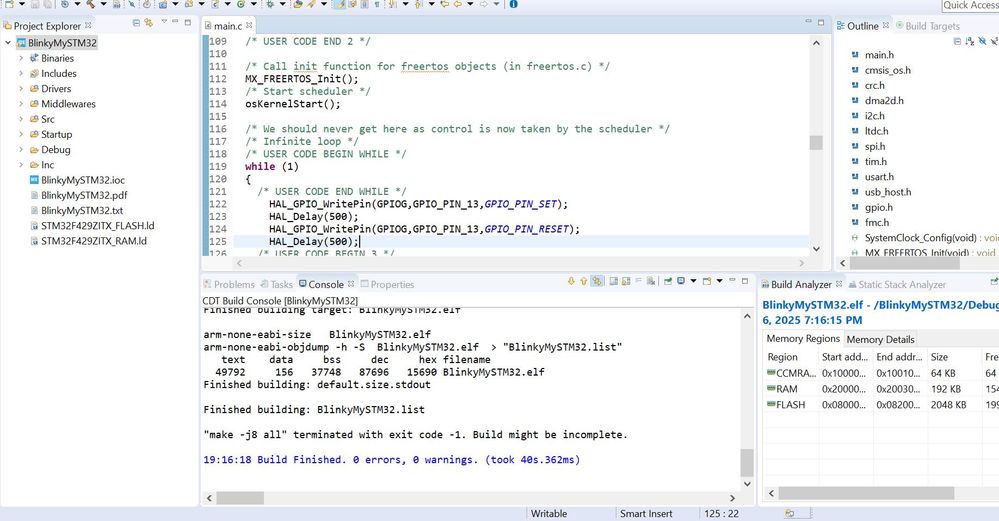Switch to Static Stack Analyzer tab
This screenshot has width=999, height=521.
coord(896,284)
